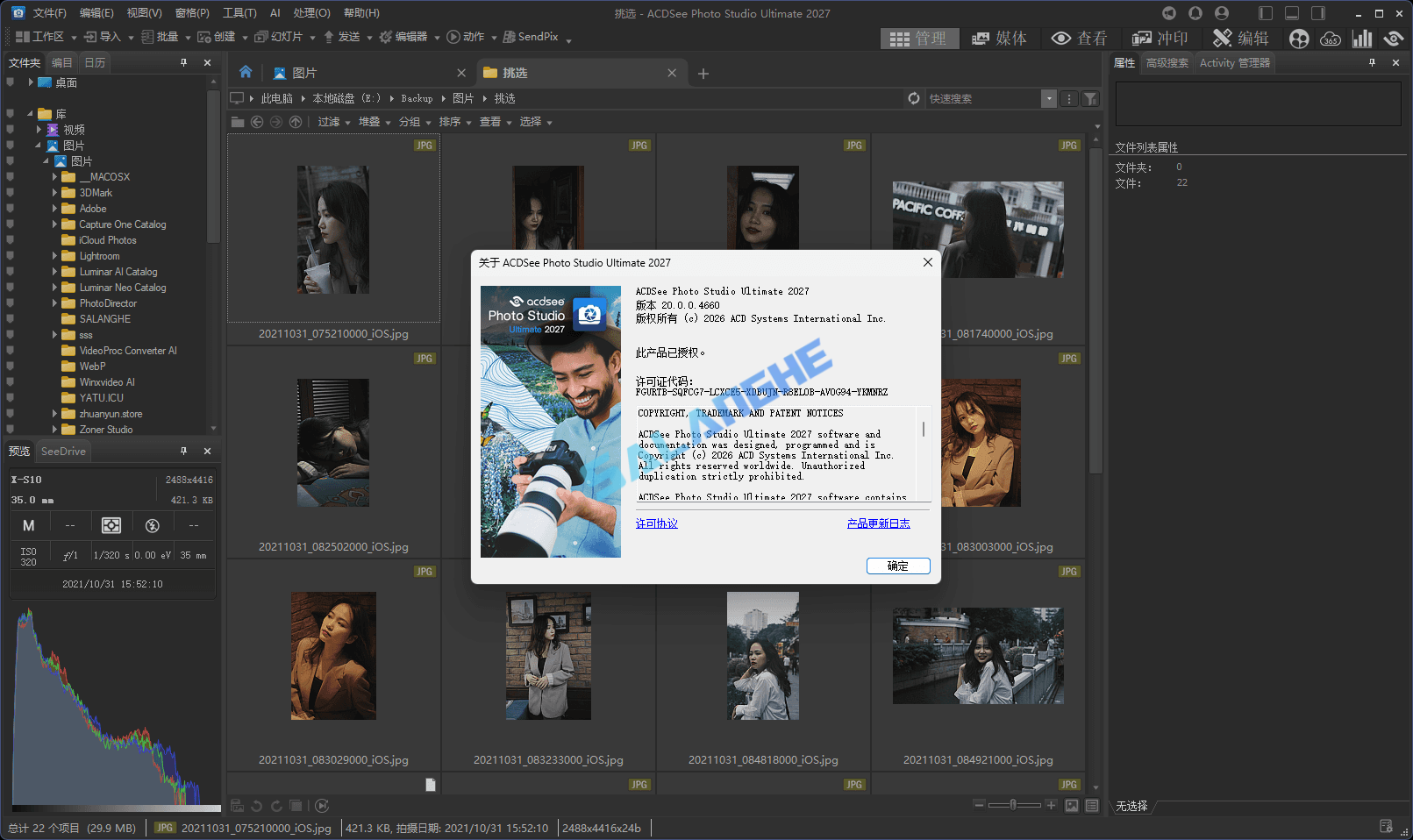1413x840 pixels.
Task: Click the thumbnail size slider handle
Action: tap(1013, 805)
